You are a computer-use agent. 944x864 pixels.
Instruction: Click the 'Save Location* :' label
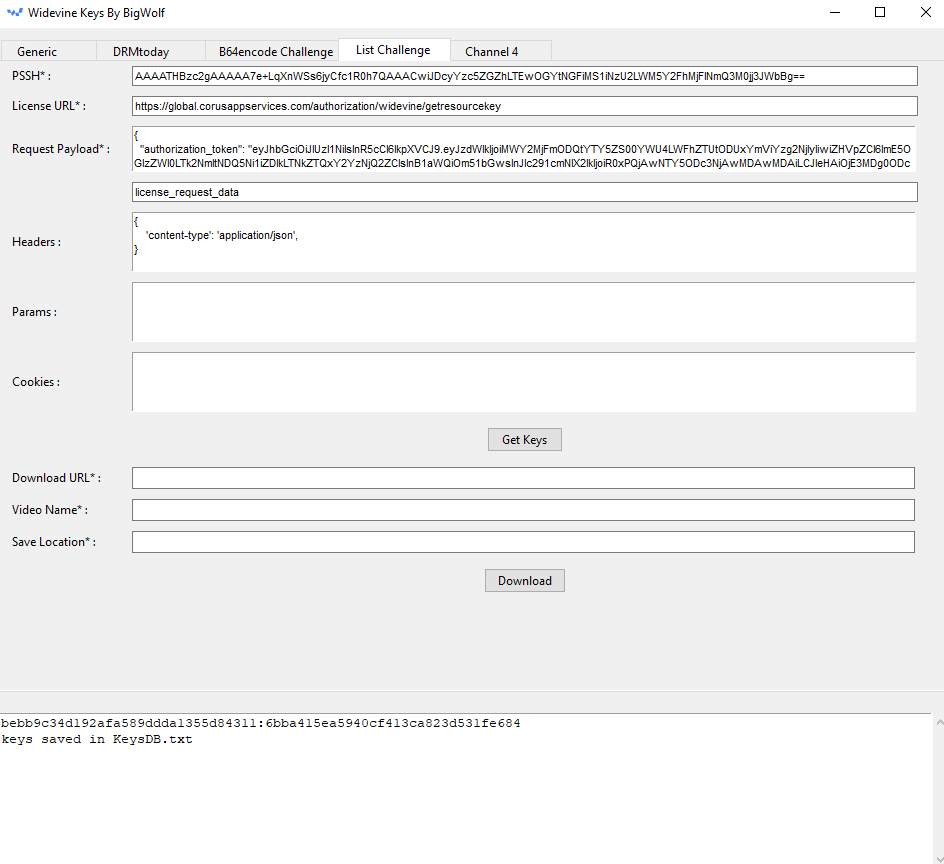click(54, 542)
